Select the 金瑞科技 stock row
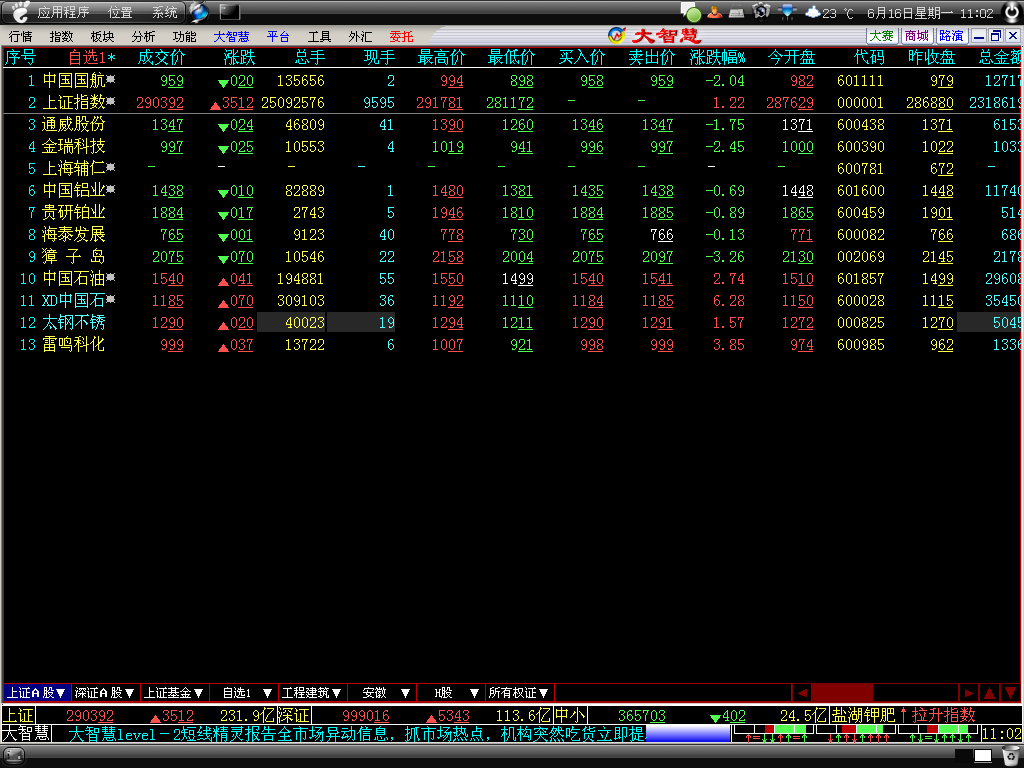The height and width of the screenshot is (768, 1024). click(512, 147)
